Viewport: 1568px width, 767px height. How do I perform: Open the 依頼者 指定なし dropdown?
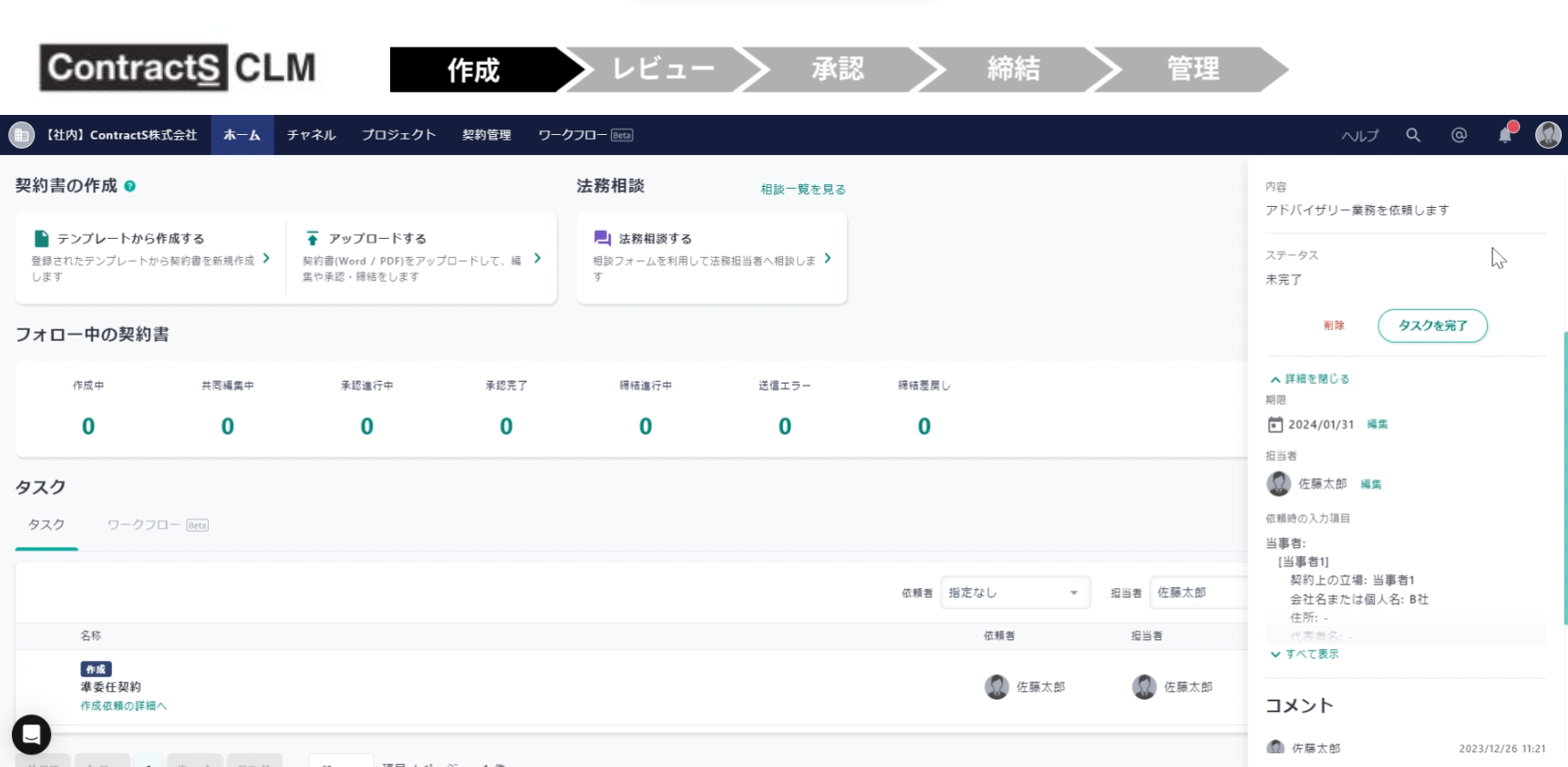[x=1015, y=593]
